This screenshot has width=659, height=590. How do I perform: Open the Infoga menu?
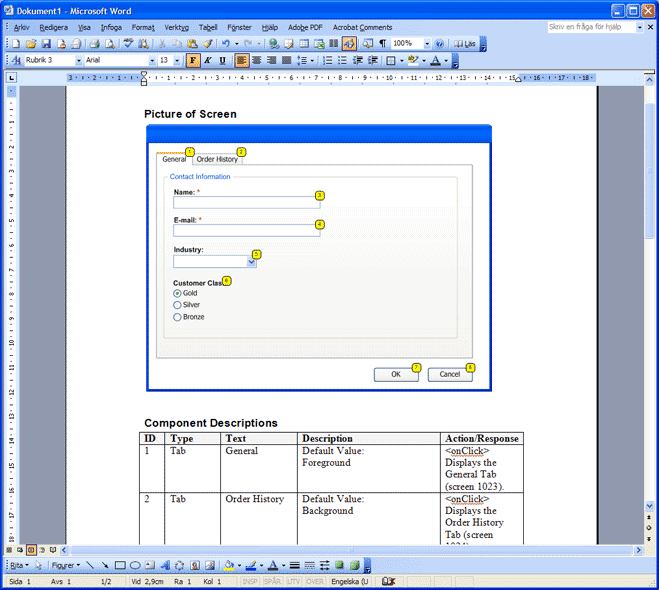(x=111, y=28)
